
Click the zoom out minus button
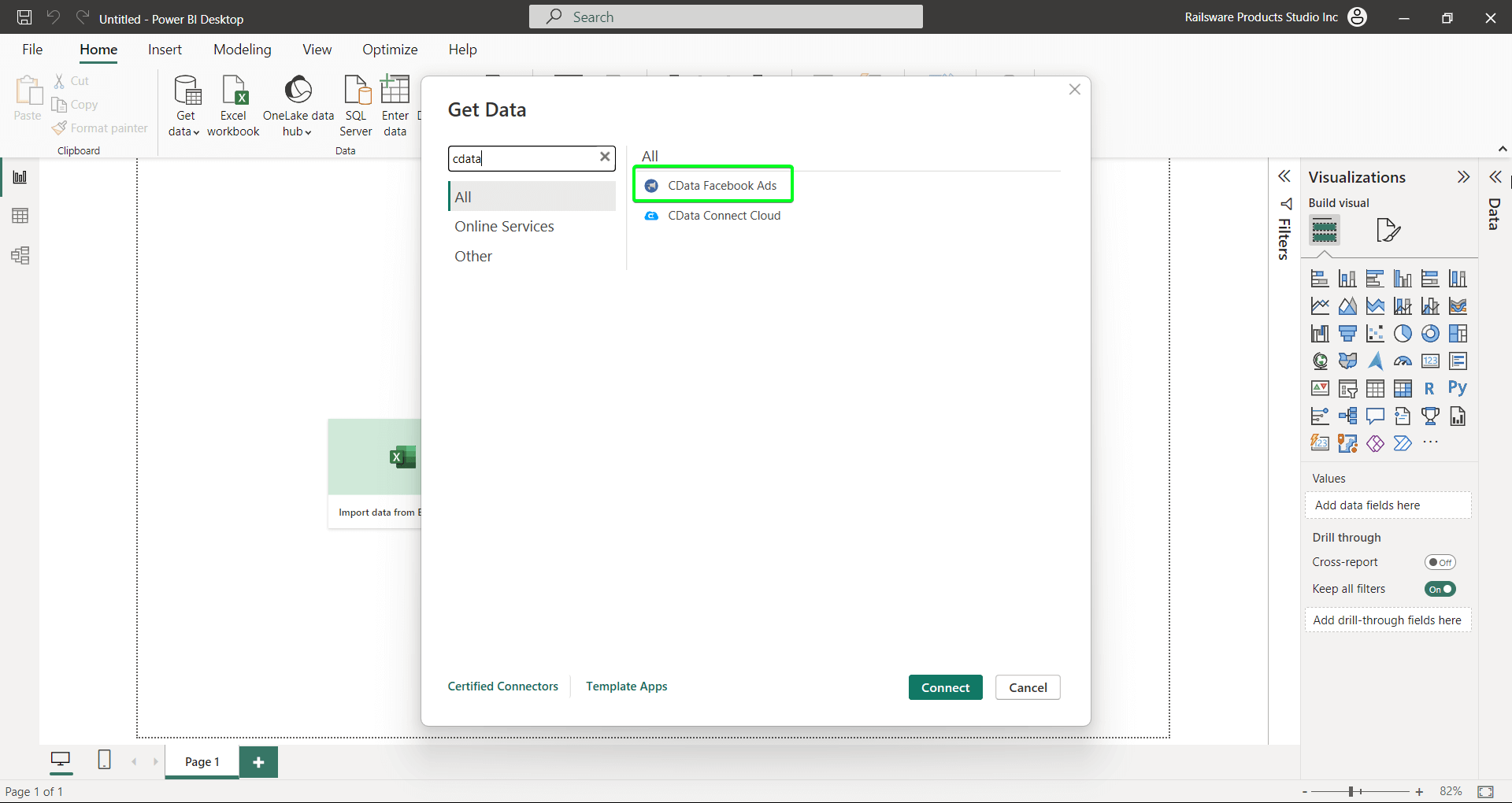tap(1305, 792)
